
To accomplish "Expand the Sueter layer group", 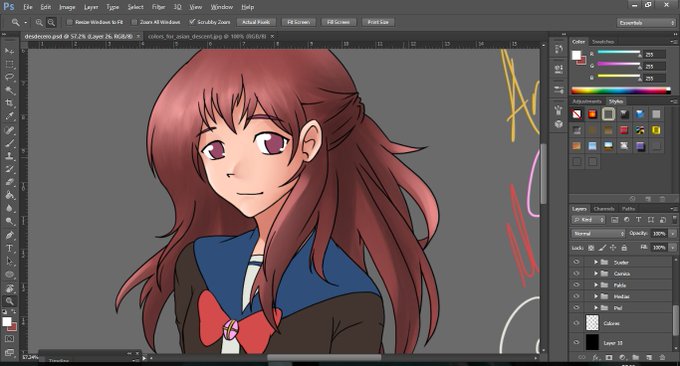I will (x=596, y=262).
